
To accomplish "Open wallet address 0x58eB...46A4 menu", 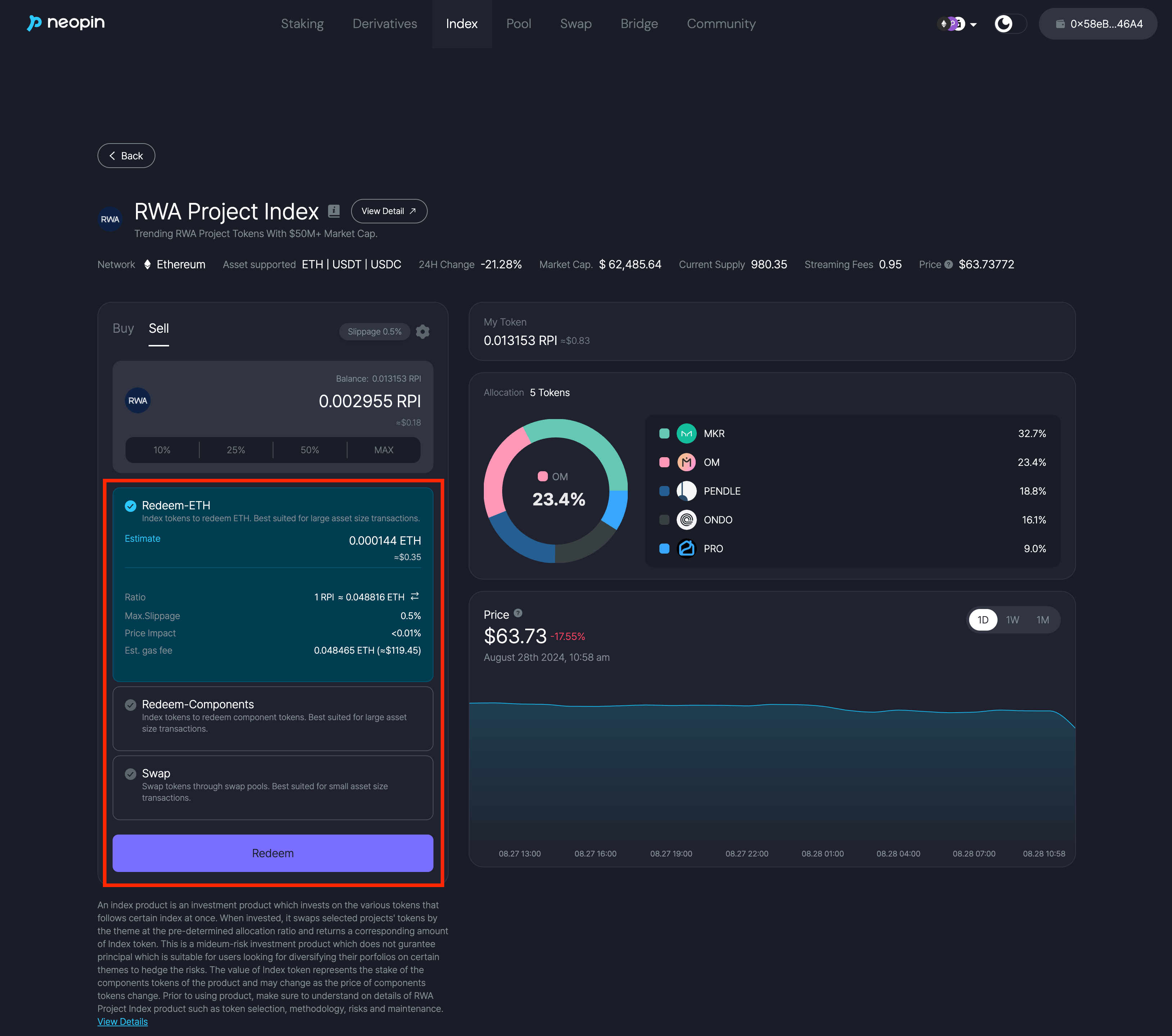I will pyautogui.click(x=1098, y=23).
